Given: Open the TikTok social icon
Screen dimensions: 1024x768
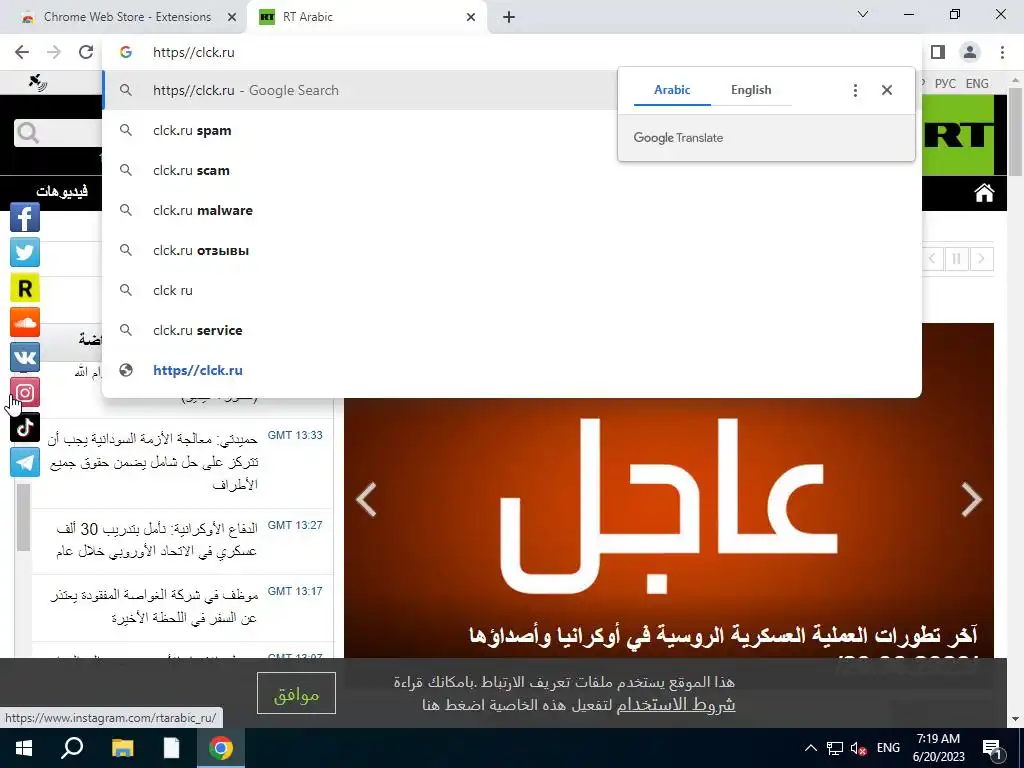Looking at the screenshot, I should point(25,427).
